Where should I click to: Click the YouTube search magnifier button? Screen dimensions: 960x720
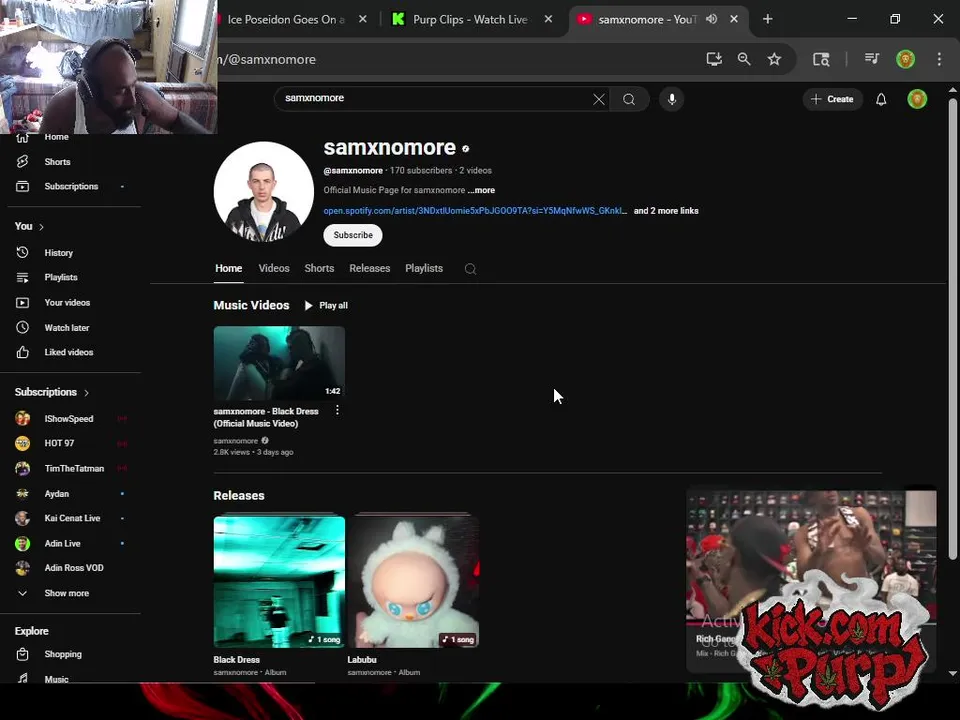(x=629, y=99)
